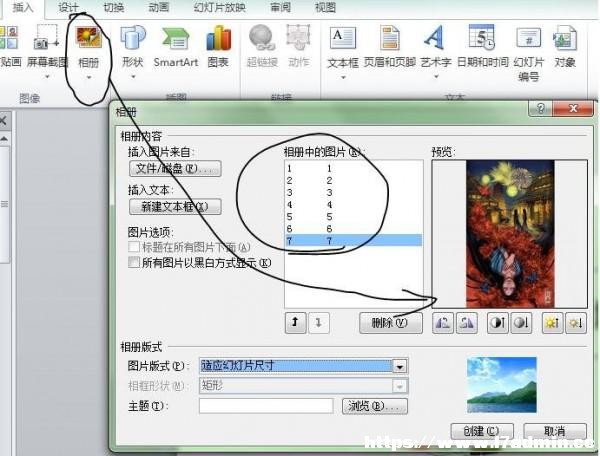
Task: Insert a SmartArt graphic
Action: pyautogui.click(x=176, y=38)
